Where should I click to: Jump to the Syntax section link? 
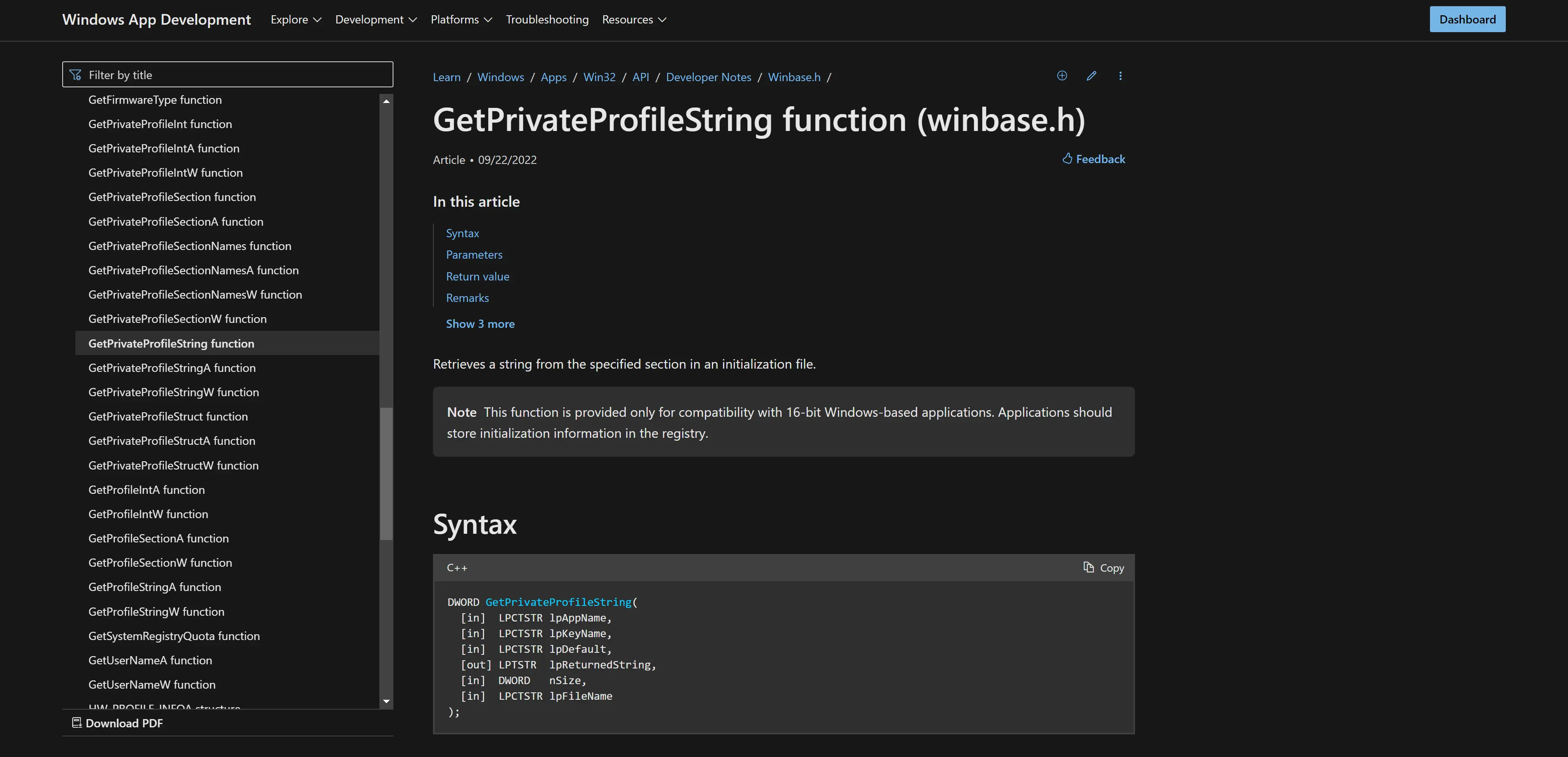coord(462,233)
